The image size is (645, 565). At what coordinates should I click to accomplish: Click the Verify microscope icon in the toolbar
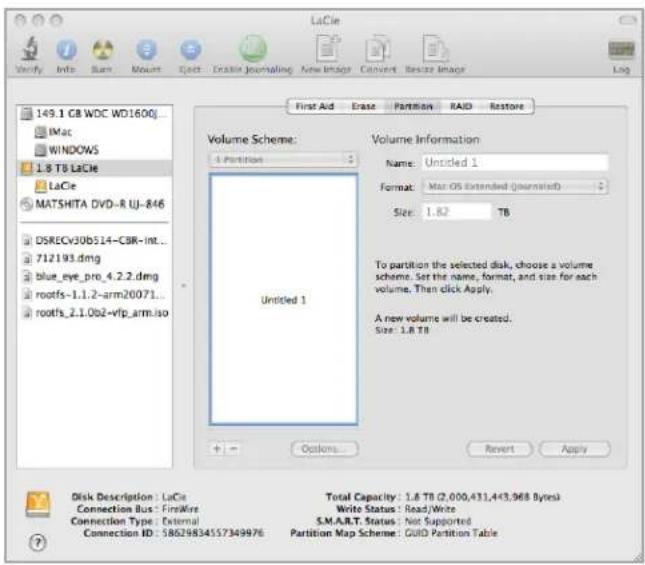tap(29, 49)
